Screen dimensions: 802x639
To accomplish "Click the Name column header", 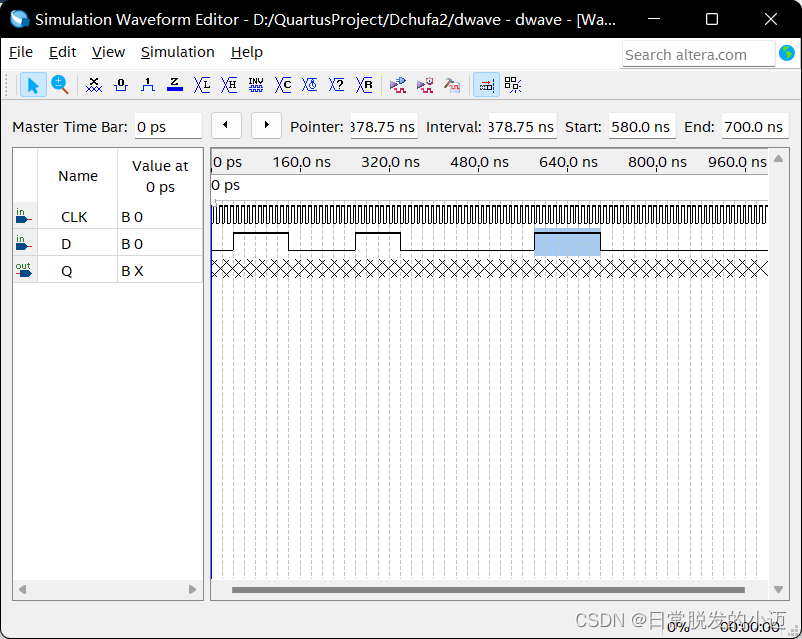I will (x=78, y=175).
